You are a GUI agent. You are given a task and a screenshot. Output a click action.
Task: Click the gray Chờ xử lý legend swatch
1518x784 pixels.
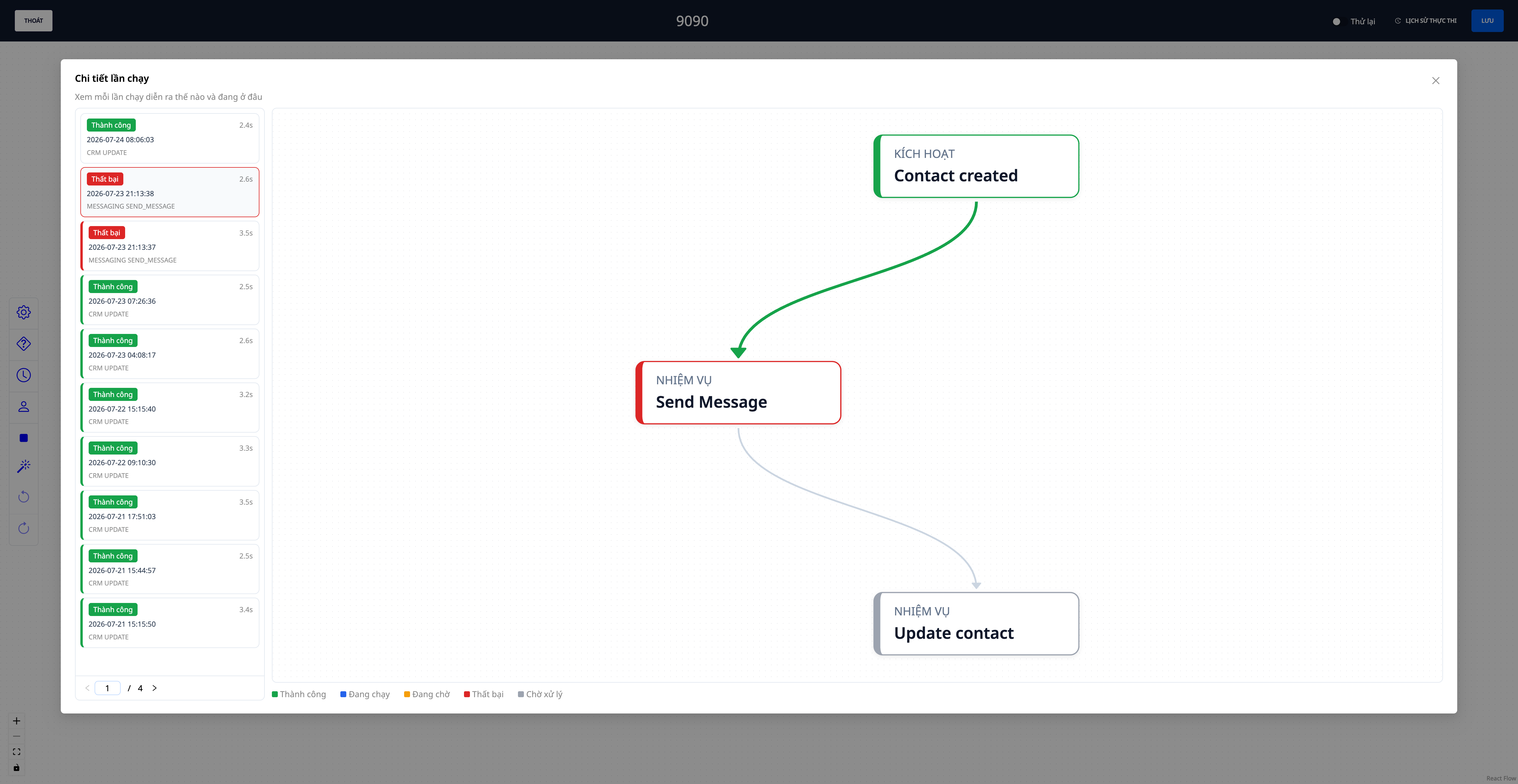(521, 695)
